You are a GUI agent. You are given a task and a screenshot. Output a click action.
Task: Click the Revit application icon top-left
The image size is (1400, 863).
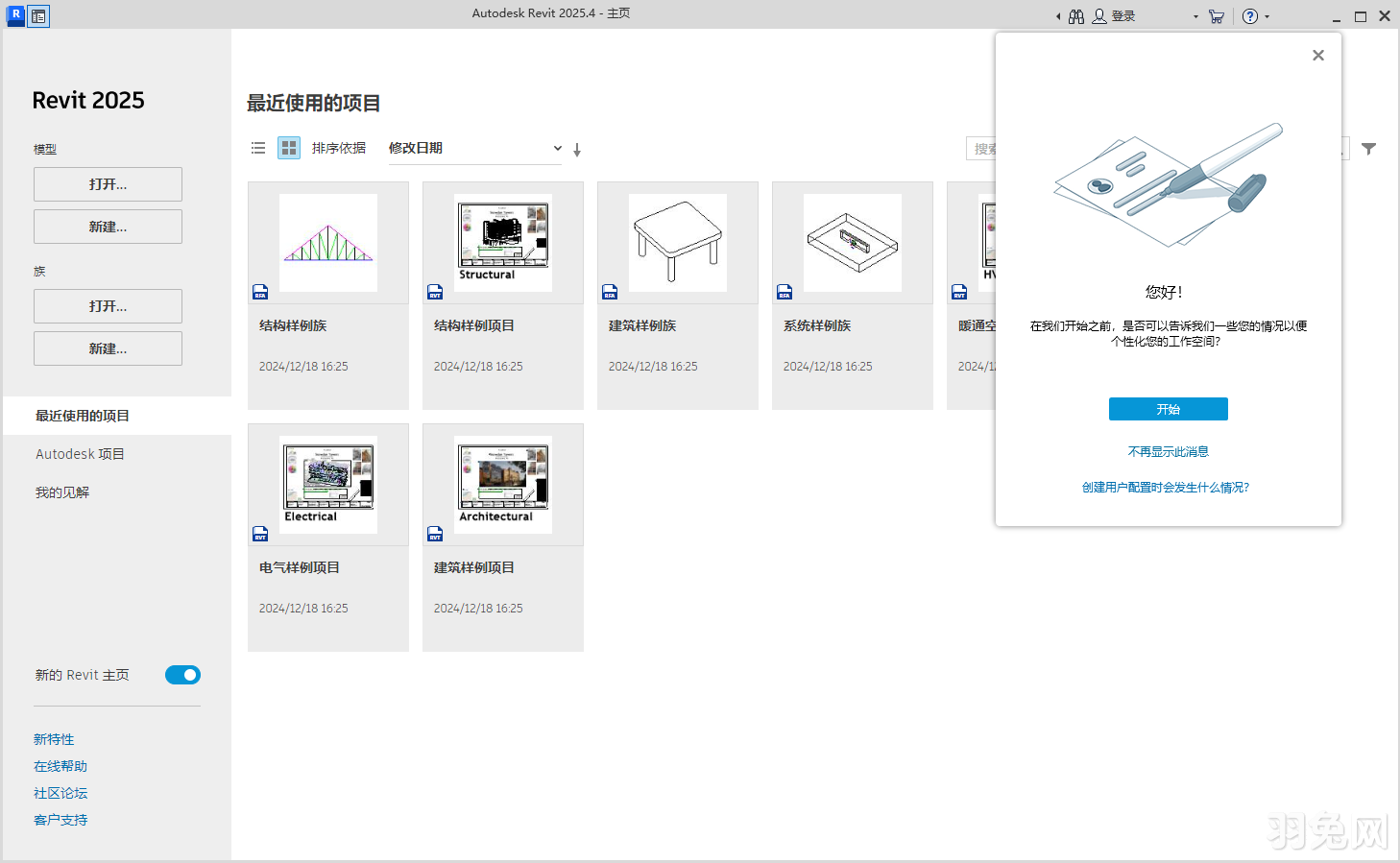pos(13,15)
